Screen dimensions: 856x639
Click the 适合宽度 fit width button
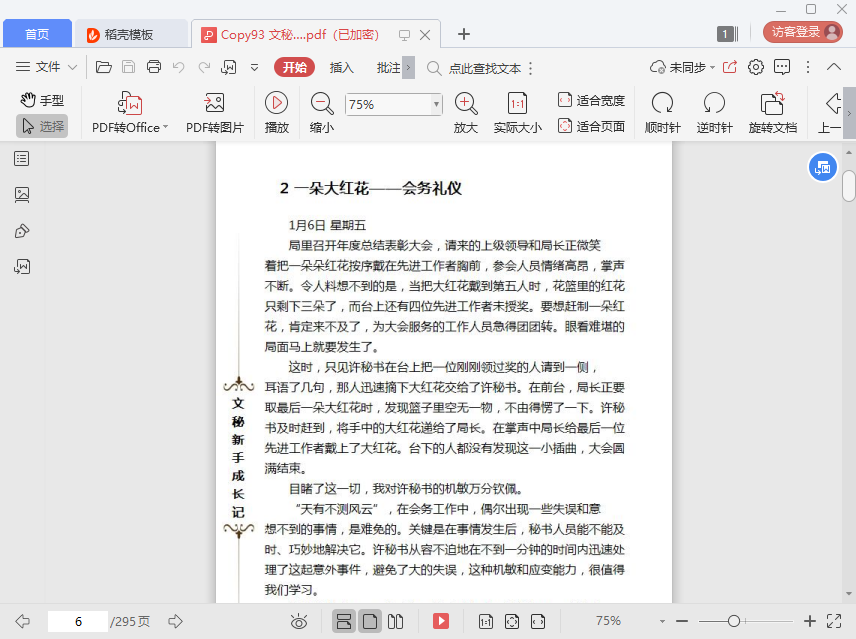(x=591, y=100)
